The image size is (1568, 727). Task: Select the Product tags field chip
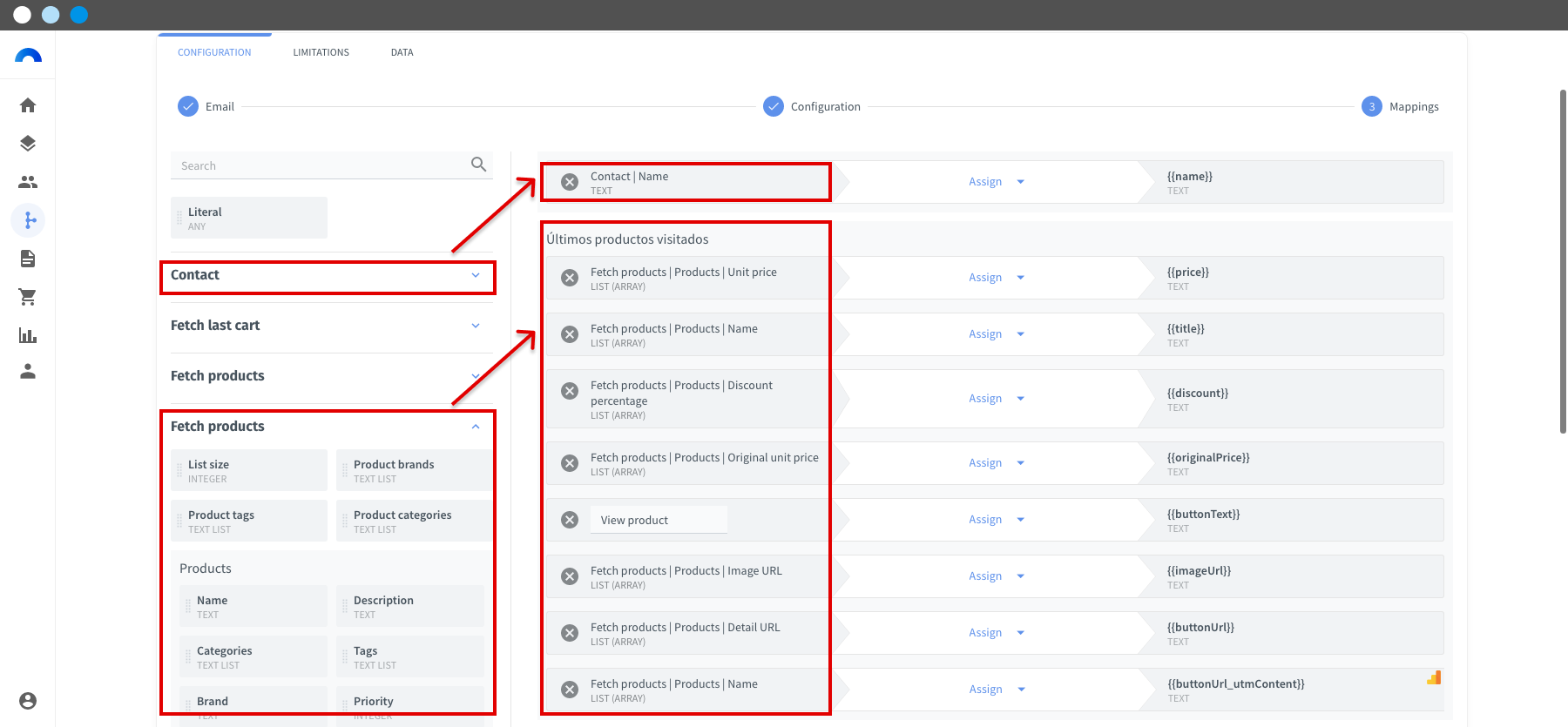coord(249,521)
